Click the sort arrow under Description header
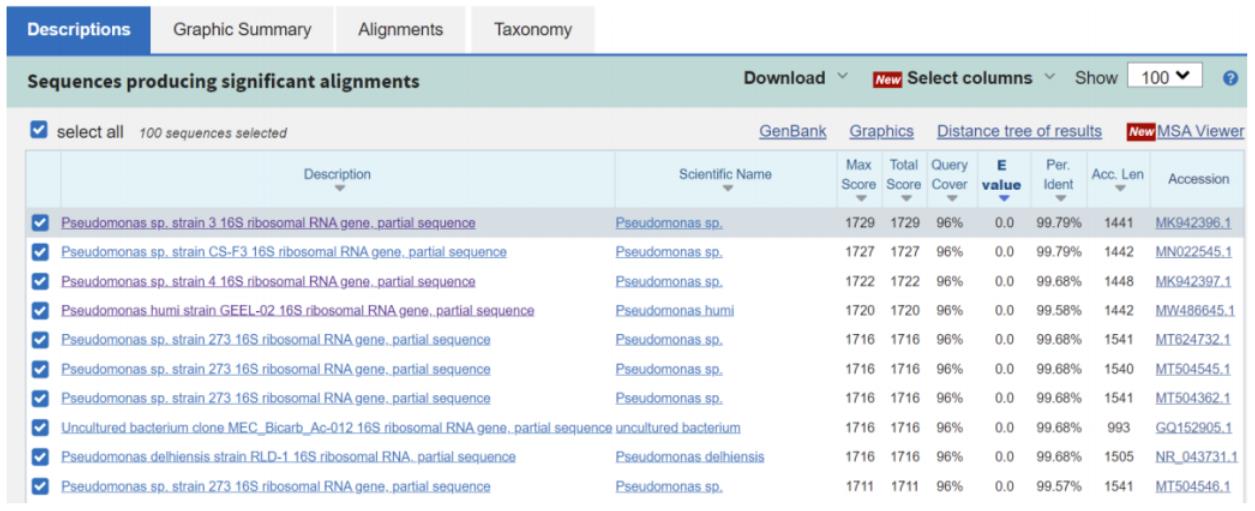This screenshot has height=511, width=1255. pos(340,188)
